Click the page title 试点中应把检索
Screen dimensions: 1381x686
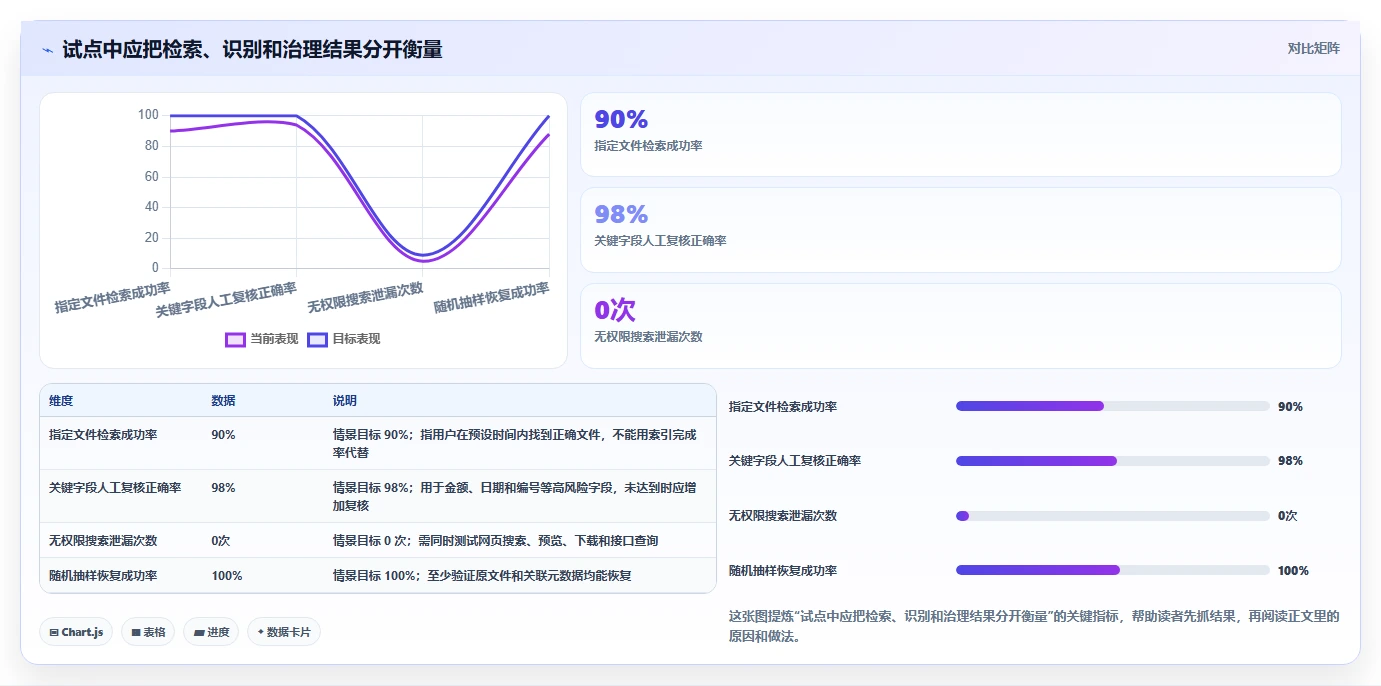point(252,49)
